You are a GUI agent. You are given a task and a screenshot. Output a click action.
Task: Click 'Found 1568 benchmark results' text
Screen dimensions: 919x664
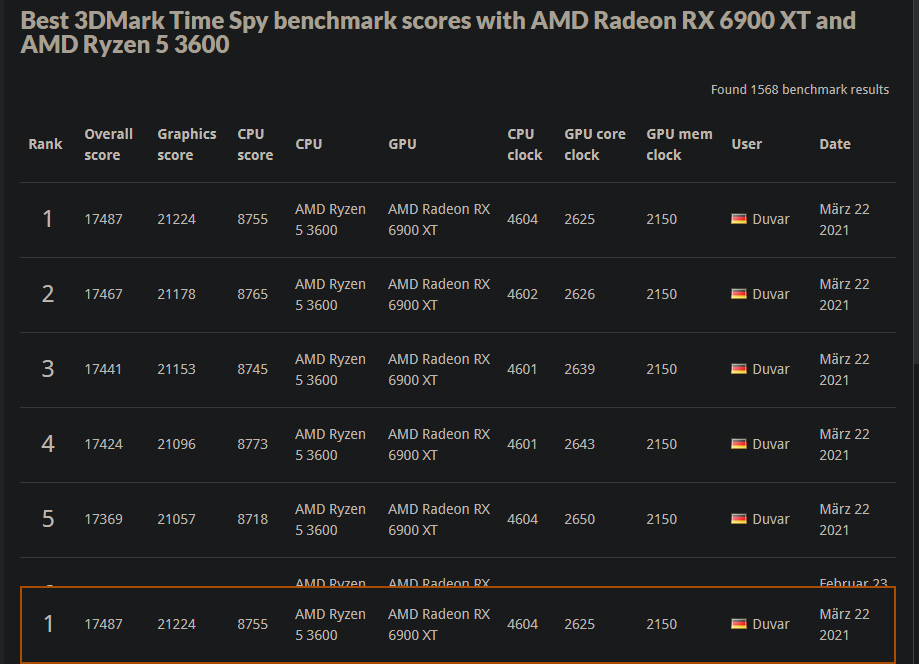[799, 90]
